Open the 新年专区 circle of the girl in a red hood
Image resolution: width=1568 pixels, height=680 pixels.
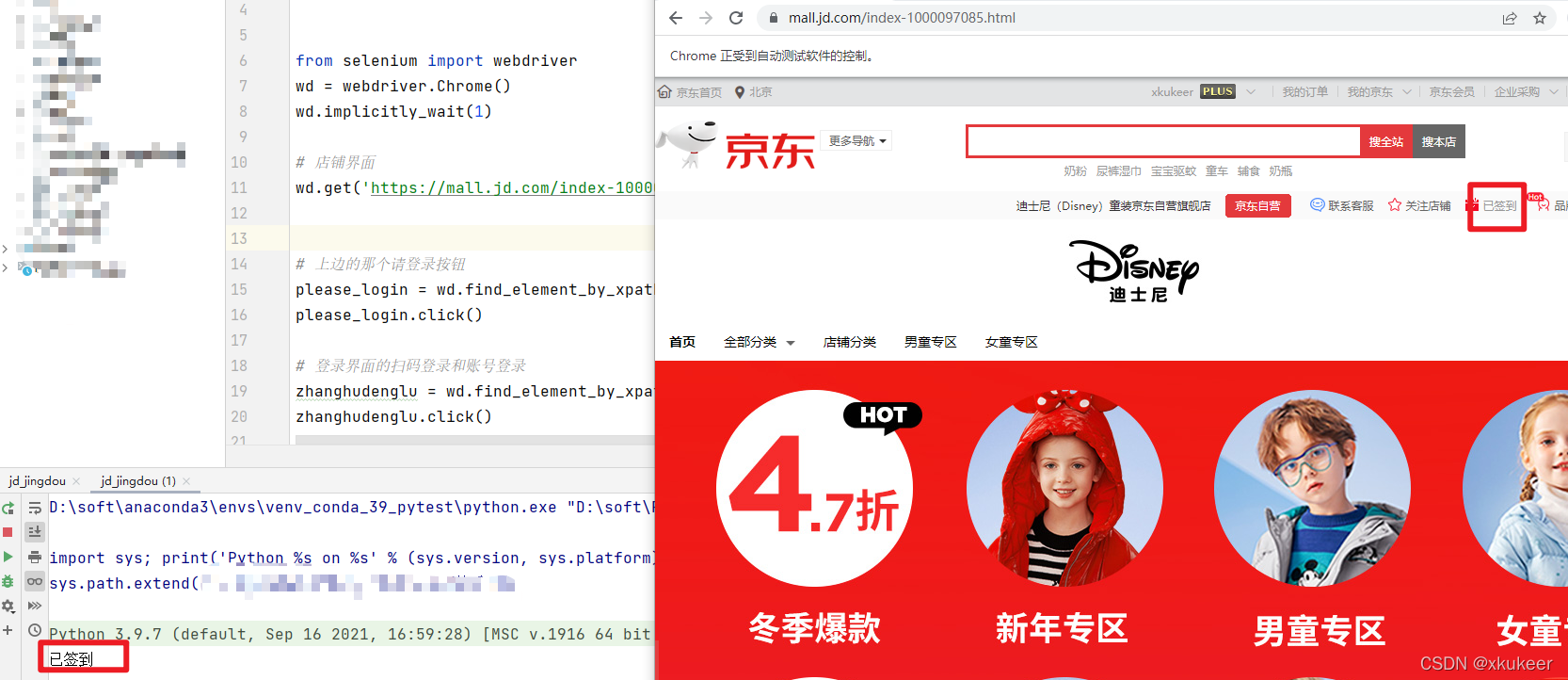pos(1064,489)
